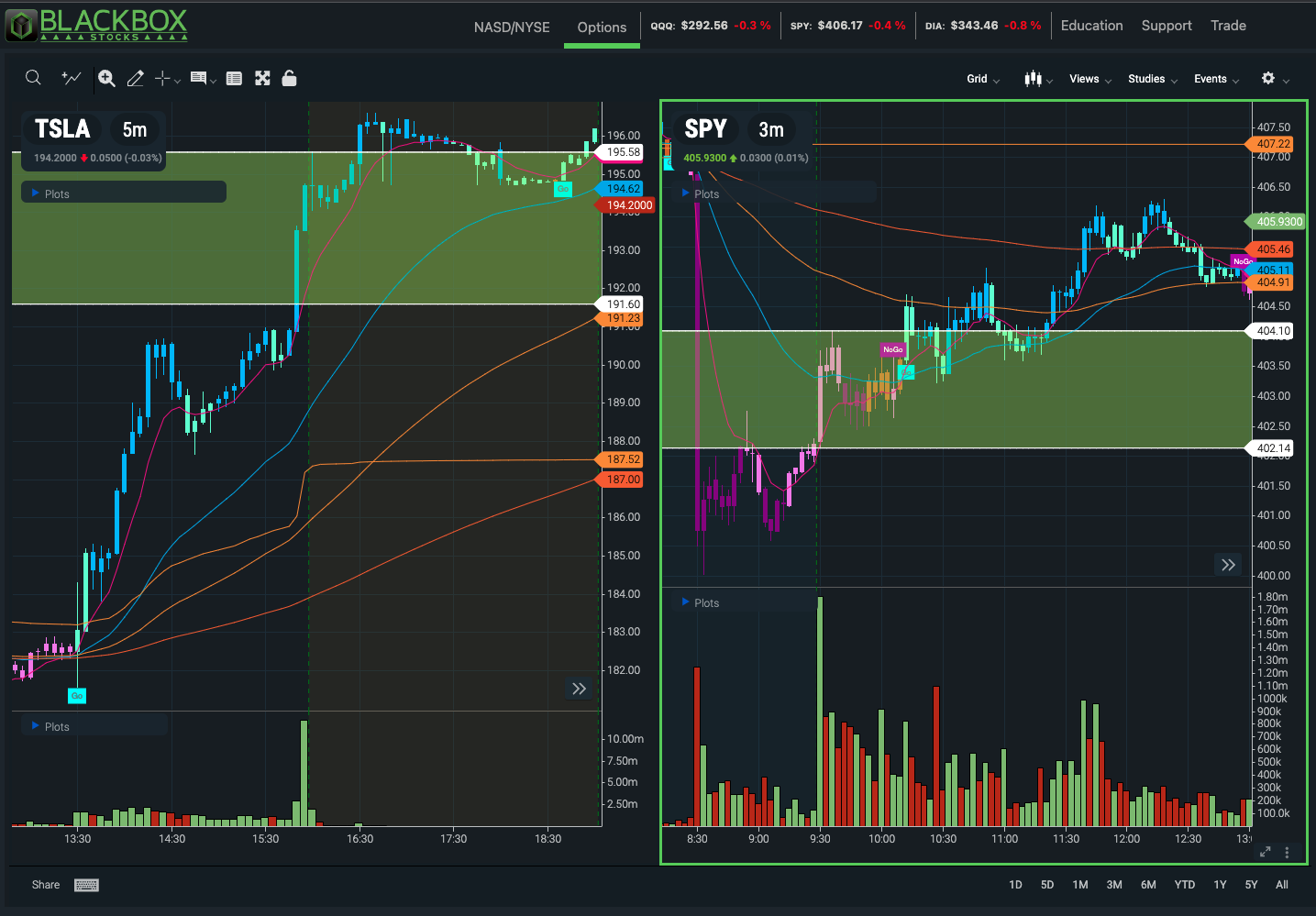Select the 1Y range
The height and width of the screenshot is (916, 1316).
[1220, 885]
